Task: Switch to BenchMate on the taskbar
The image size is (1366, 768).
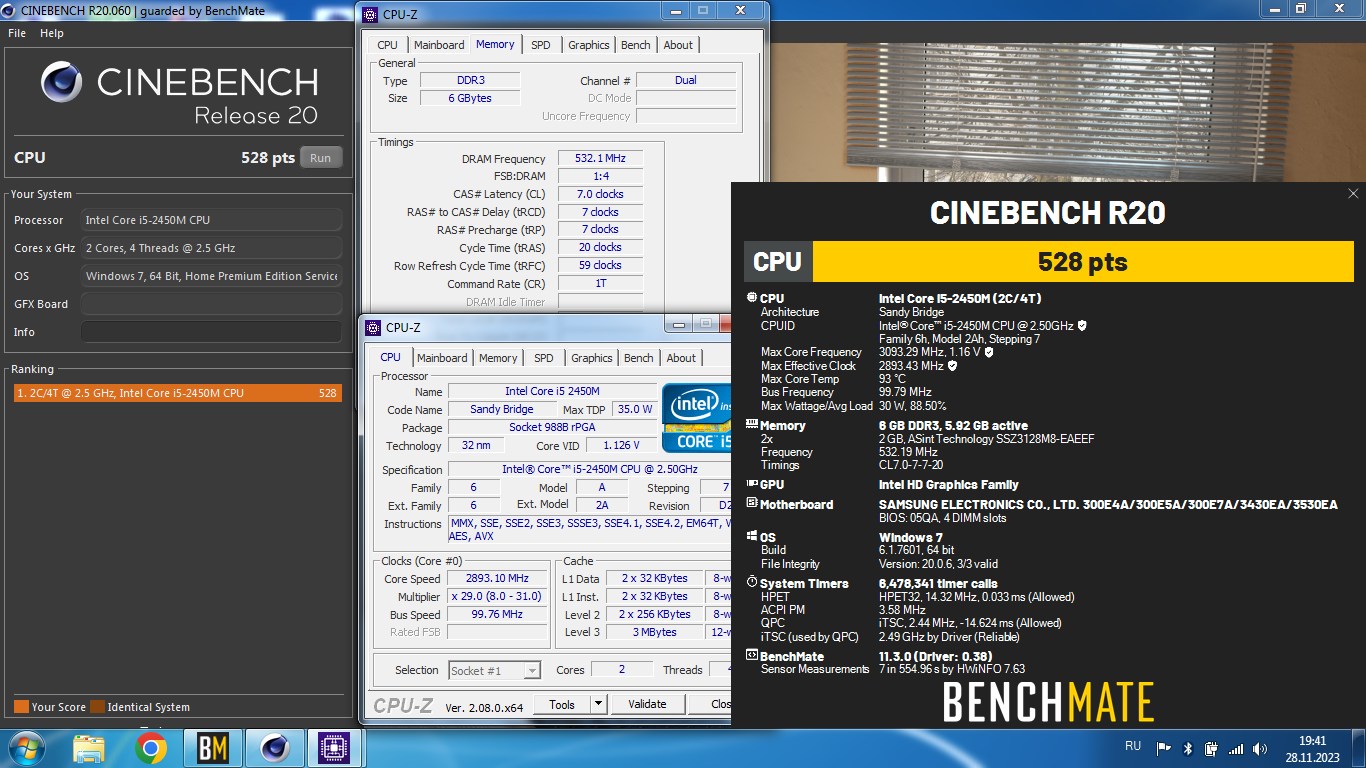Action: [x=213, y=748]
